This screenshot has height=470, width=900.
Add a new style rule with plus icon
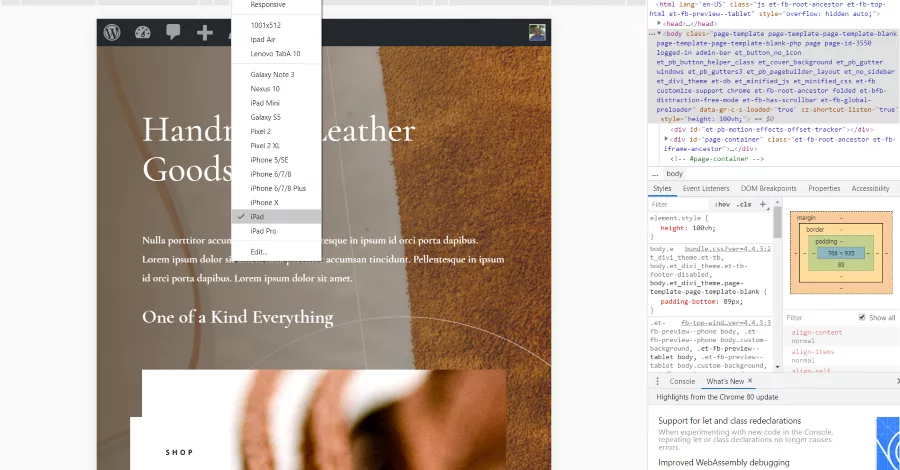763,204
